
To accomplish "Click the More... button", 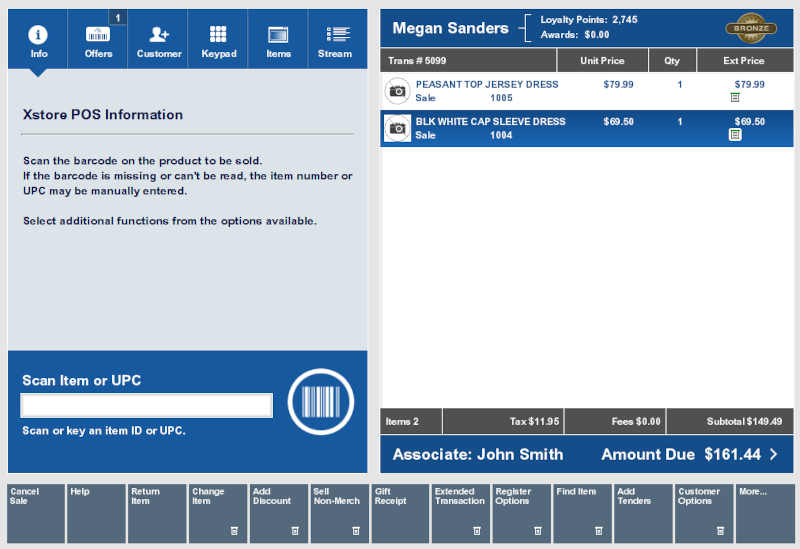I will [765, 514].
